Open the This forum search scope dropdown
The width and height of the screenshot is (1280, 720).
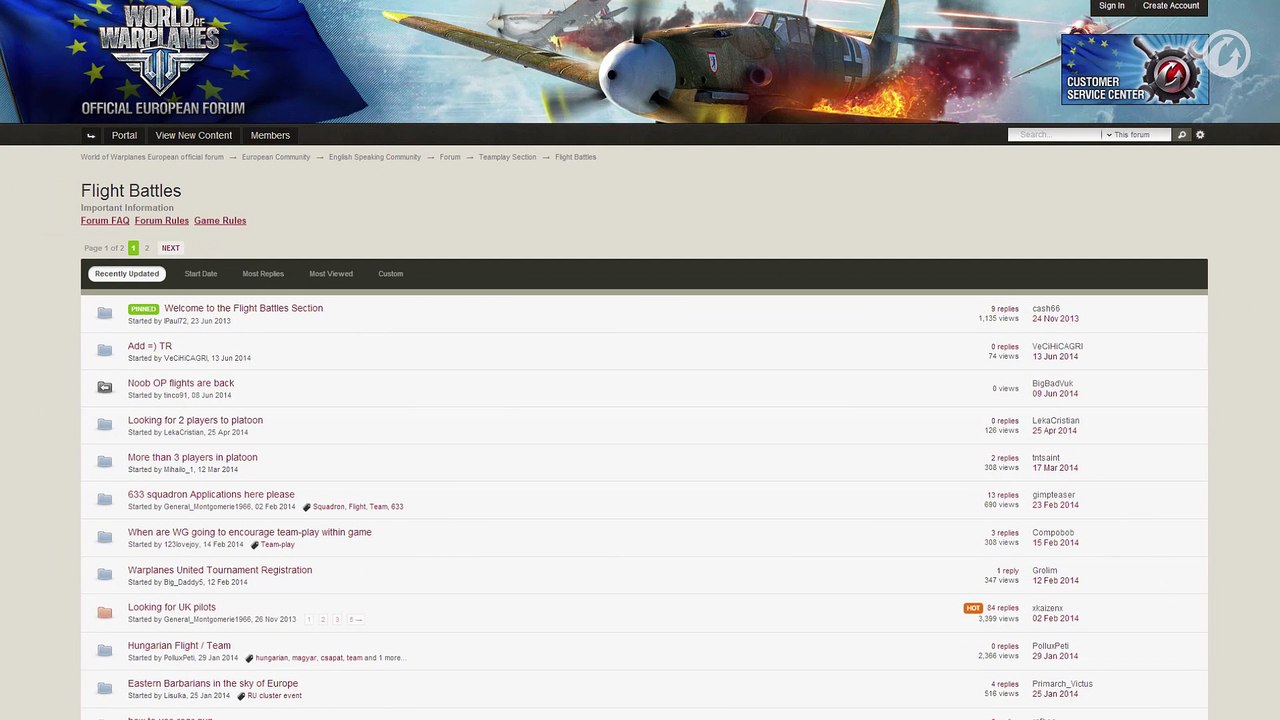coord(1136,134)
